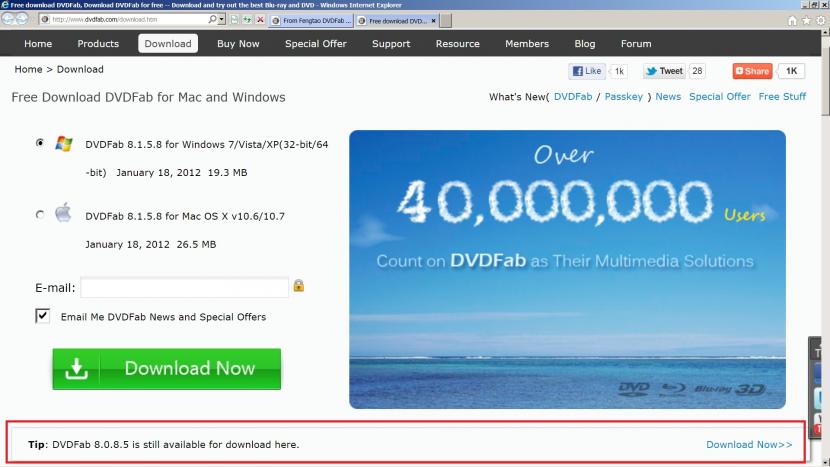Open the Forum navigation item

click(x=636, y=43)
